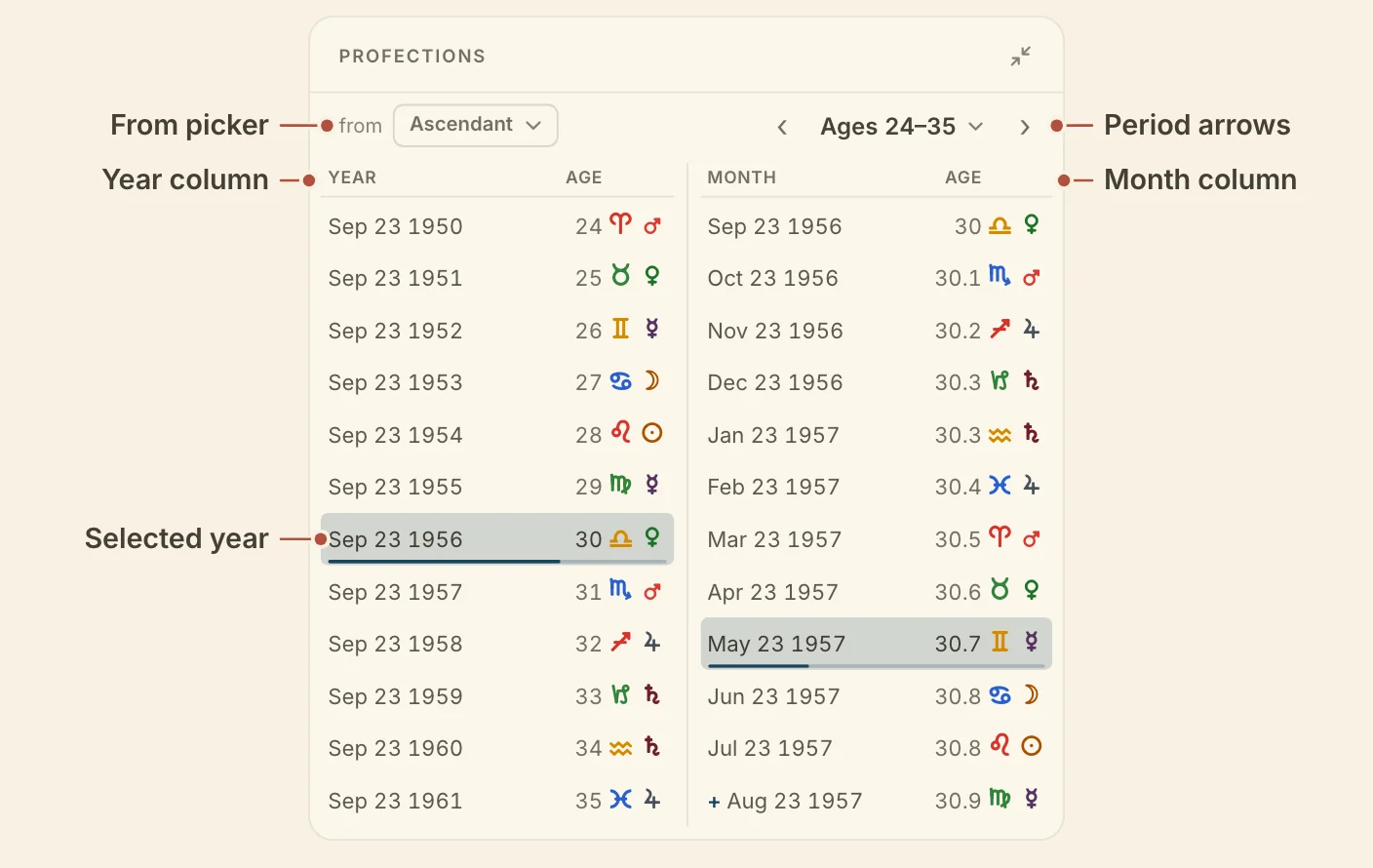Screen dimensions: 1373x868
Task: Select the month Oct 23 1956
Action: (x=876, y=278)
